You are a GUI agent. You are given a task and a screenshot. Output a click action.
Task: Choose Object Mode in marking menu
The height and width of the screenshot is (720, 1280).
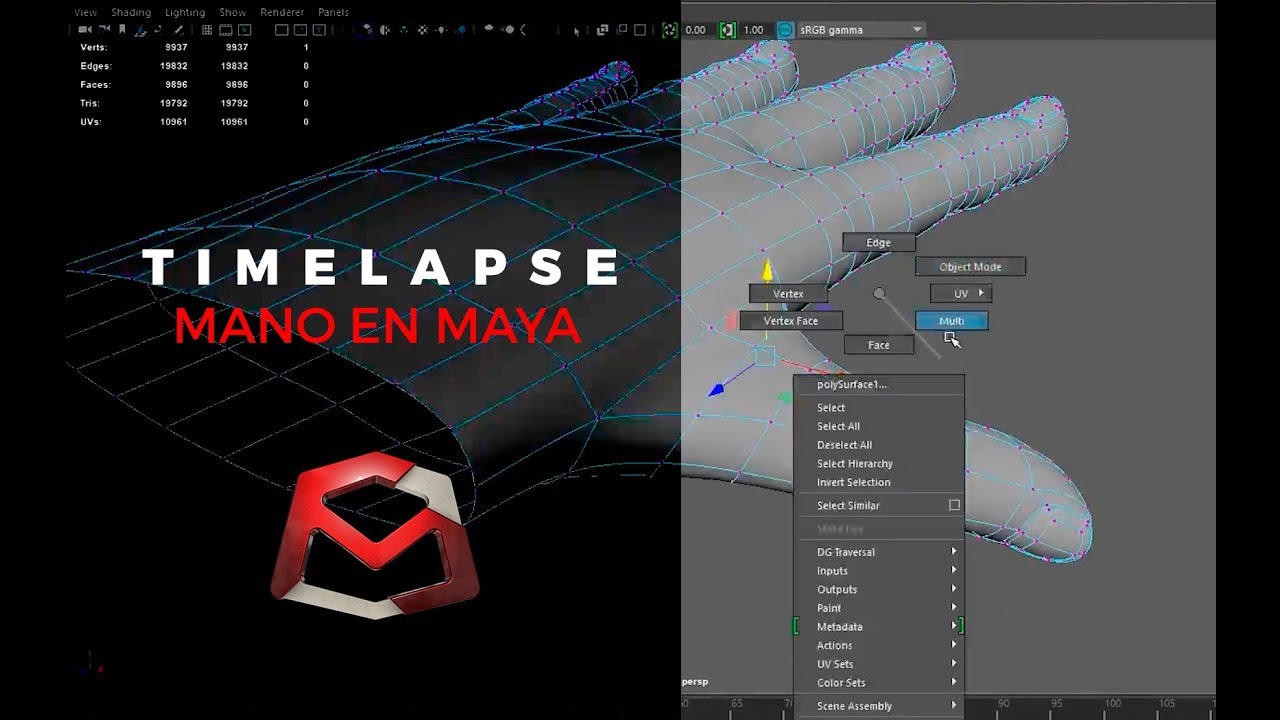pyautogui.click(x=970, y=267)
